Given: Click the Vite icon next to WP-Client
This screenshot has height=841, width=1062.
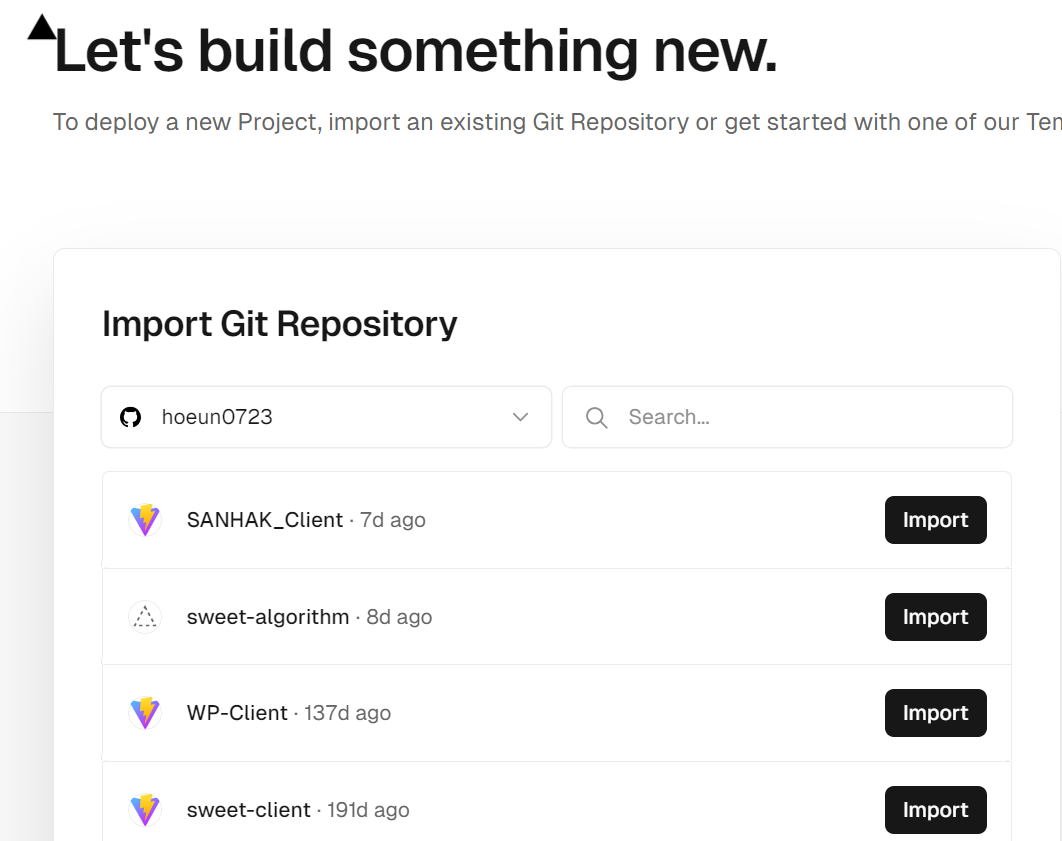Looking at the screenshot, I should 146,713.
